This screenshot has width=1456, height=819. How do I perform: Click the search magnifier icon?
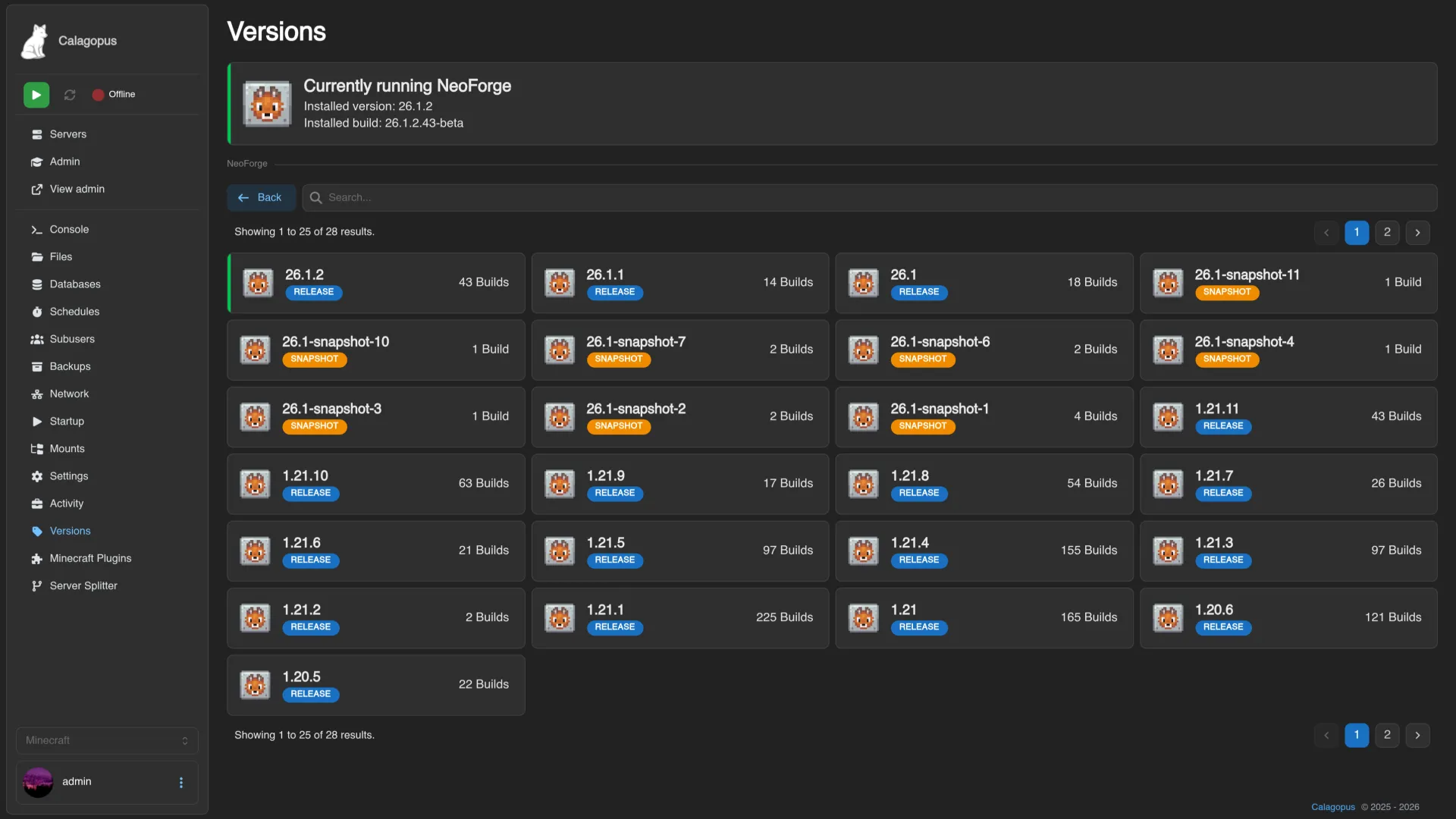pyautogui.click(x=315, y=197)
